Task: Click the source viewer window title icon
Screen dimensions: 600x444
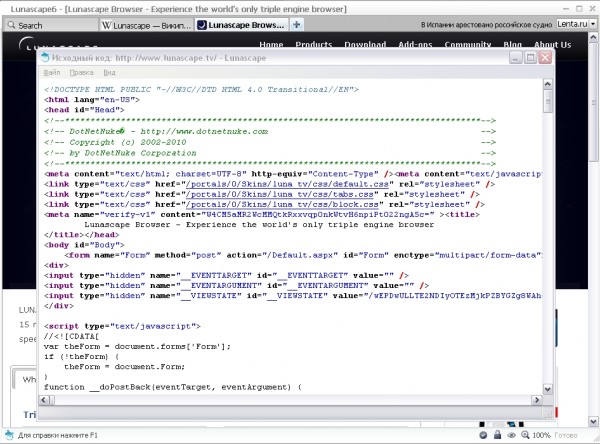Action: click(46, 58)
